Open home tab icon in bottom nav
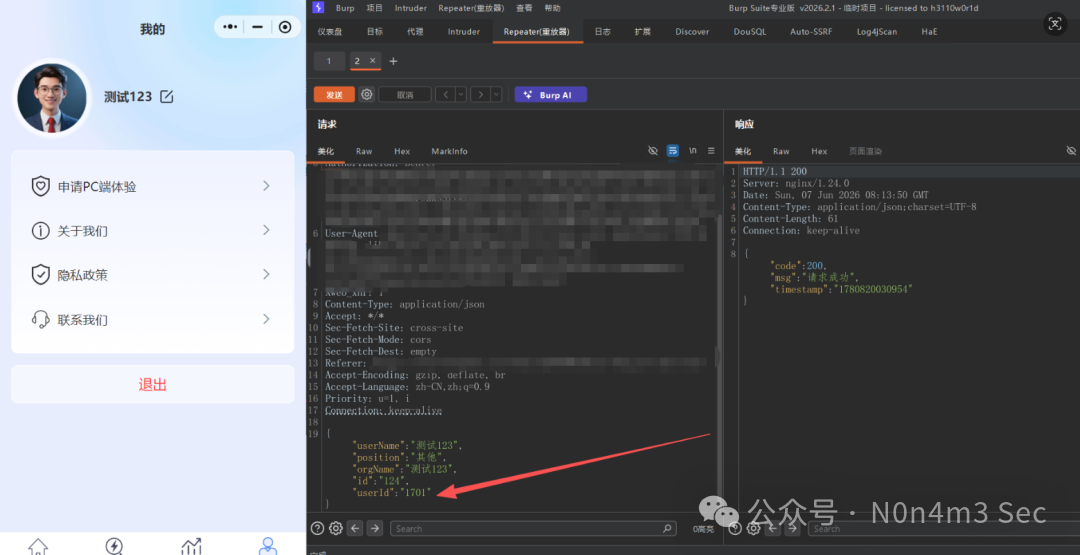This screenshot has width=1080, height=555. click(38, 547)
